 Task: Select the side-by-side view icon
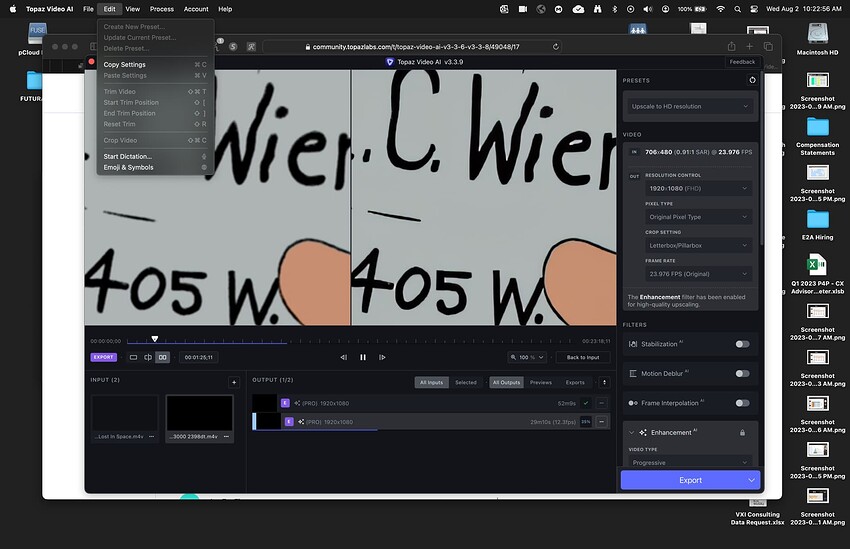coord(162,357)
